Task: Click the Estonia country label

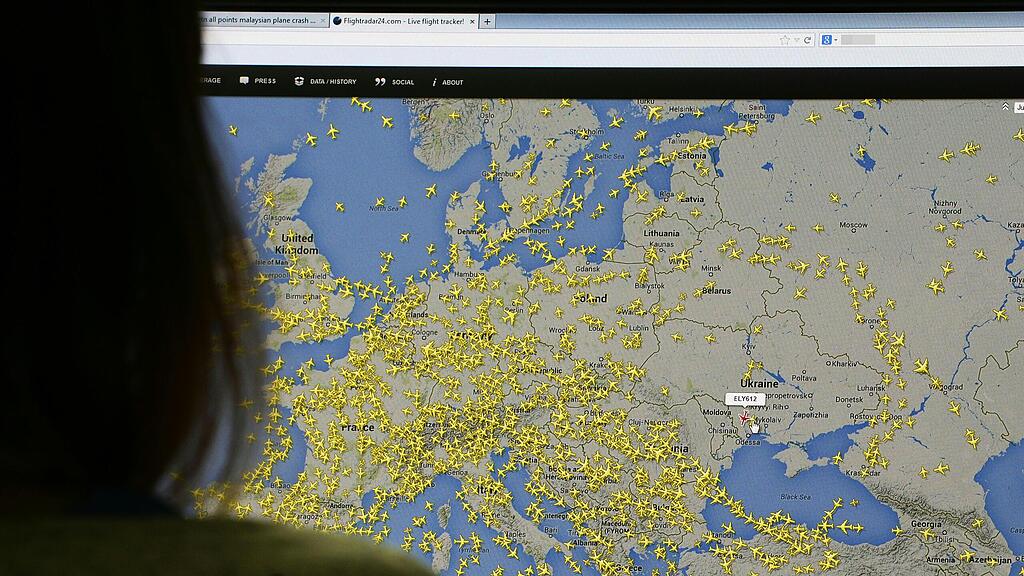Action: (693, 156)
